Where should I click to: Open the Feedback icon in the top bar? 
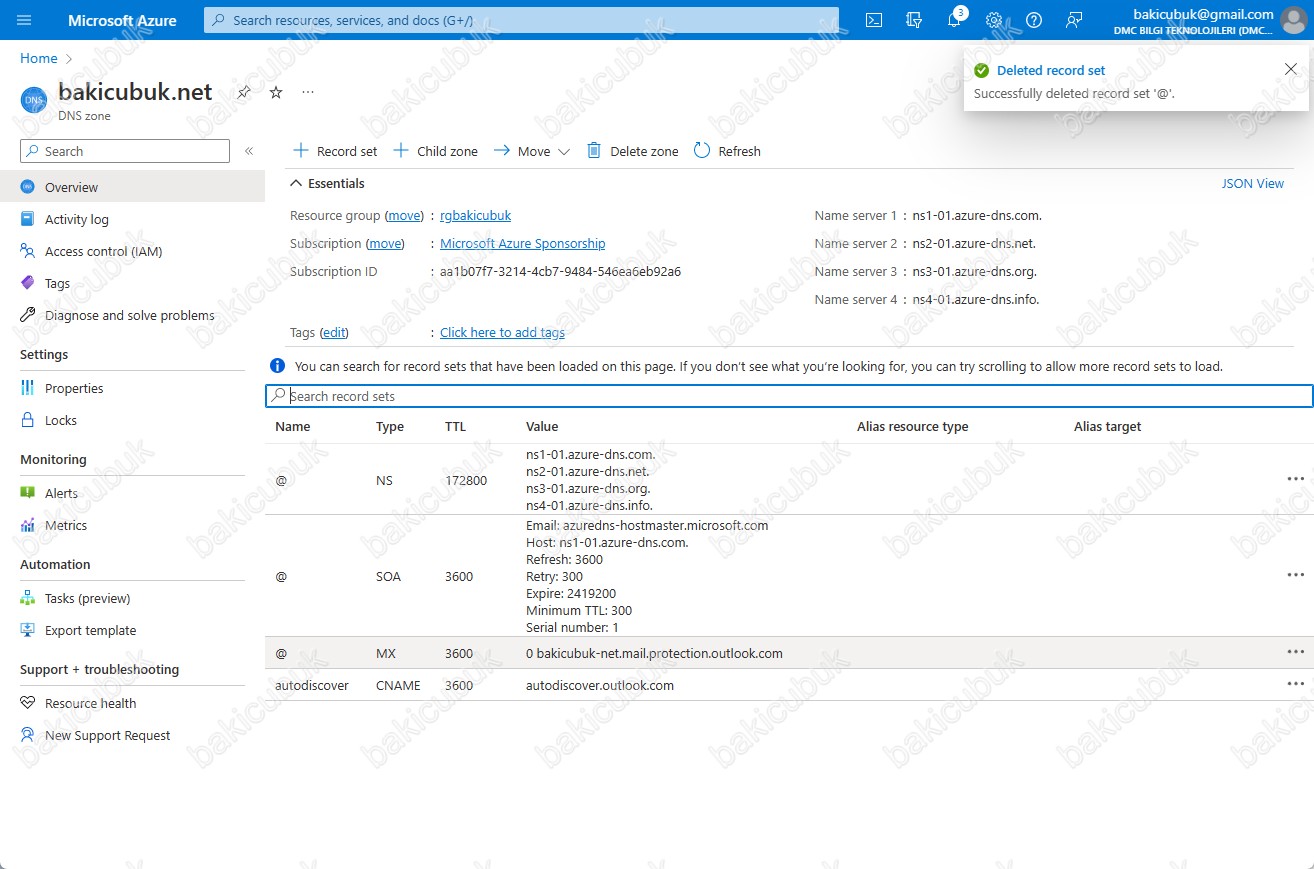pyautogui.click(x=1074, y=20)
